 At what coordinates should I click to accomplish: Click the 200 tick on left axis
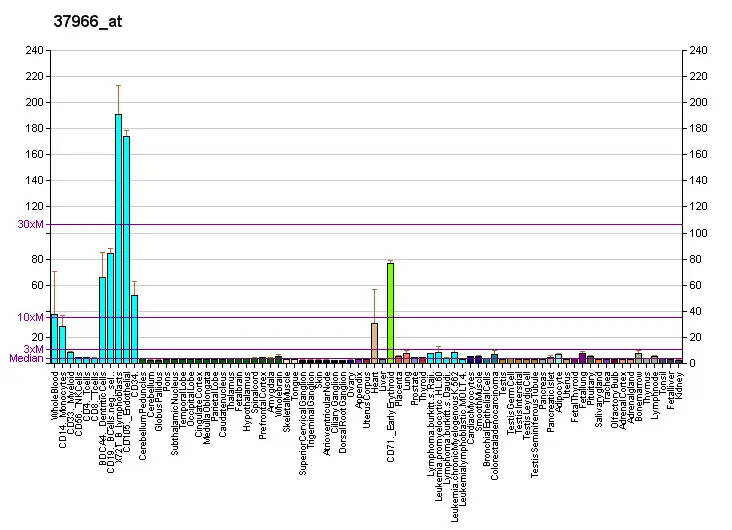click(34, 102)
